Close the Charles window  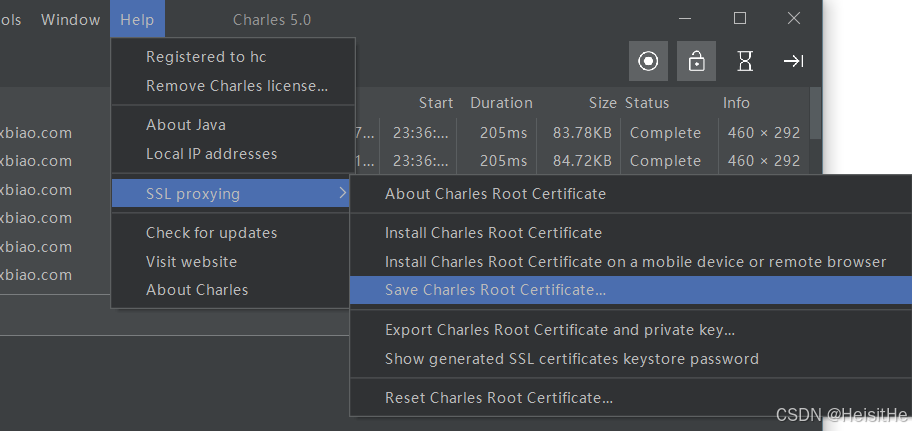click(x=794, y=19)
